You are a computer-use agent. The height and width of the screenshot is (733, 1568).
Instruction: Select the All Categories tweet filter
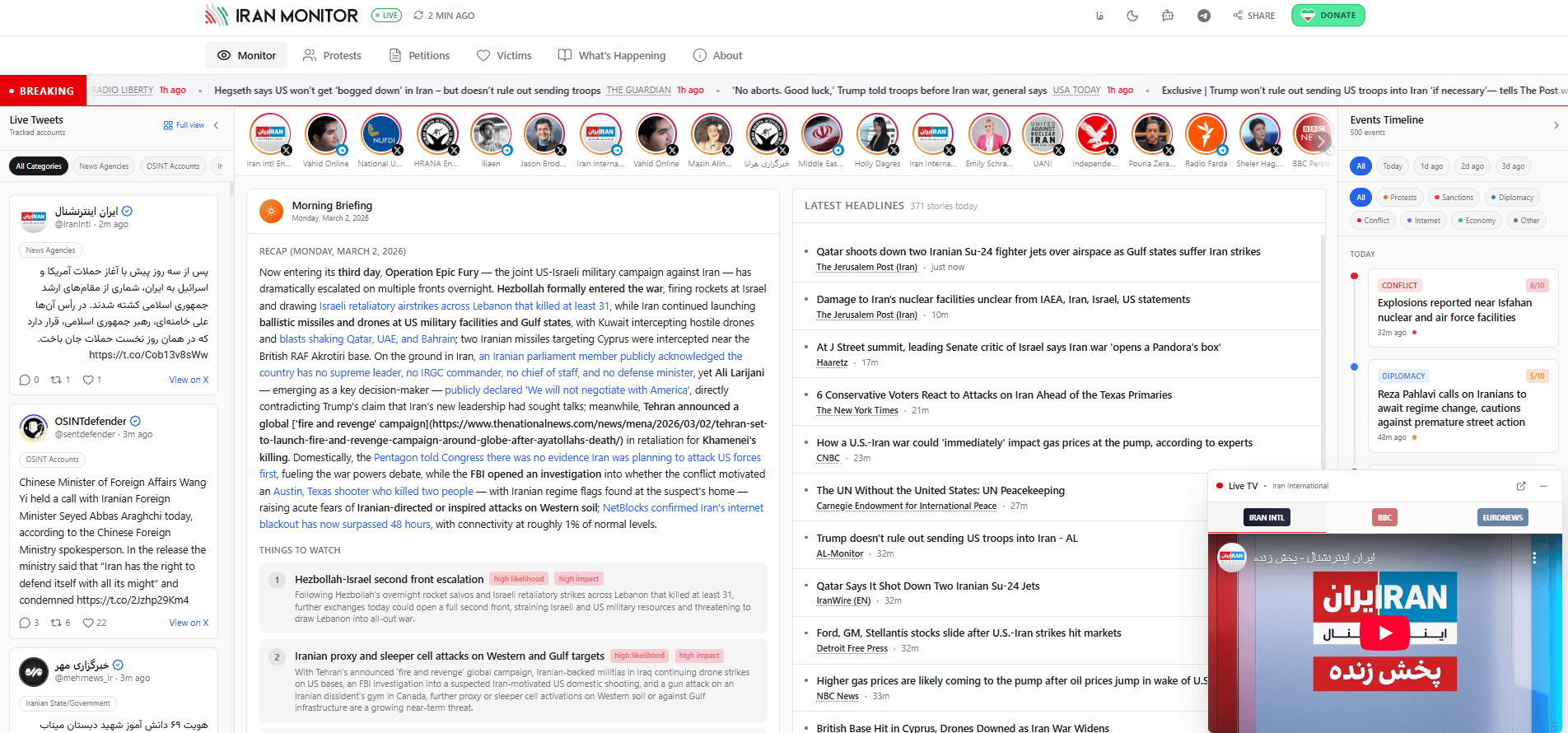tap(39, 166)
